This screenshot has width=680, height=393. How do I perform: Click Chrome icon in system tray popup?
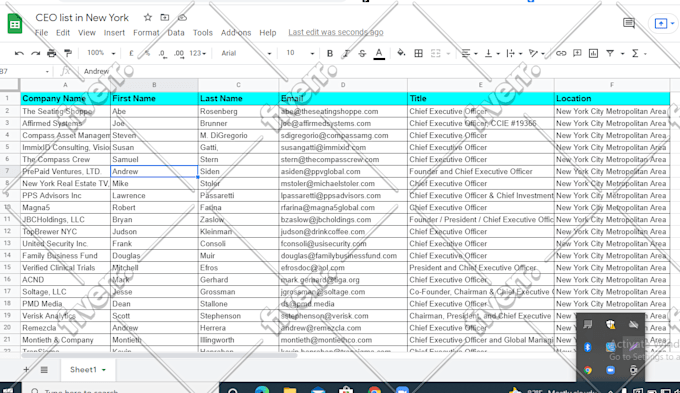[588, 370]
